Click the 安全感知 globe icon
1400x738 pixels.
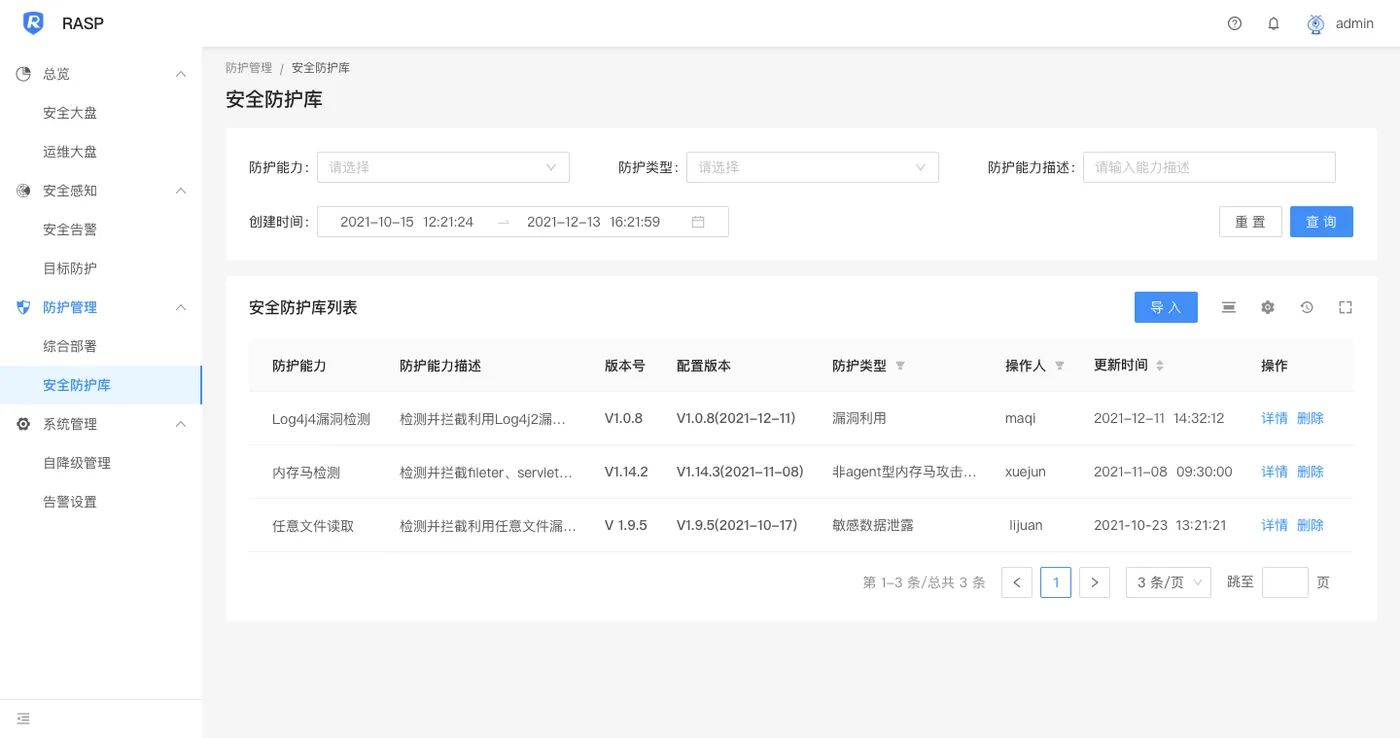click(23, 190)
